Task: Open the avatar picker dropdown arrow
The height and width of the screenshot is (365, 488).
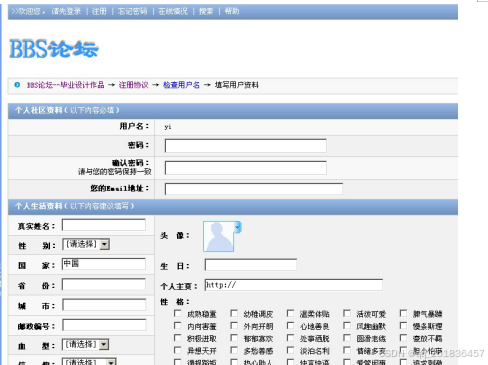Action: tap(238, 227)
